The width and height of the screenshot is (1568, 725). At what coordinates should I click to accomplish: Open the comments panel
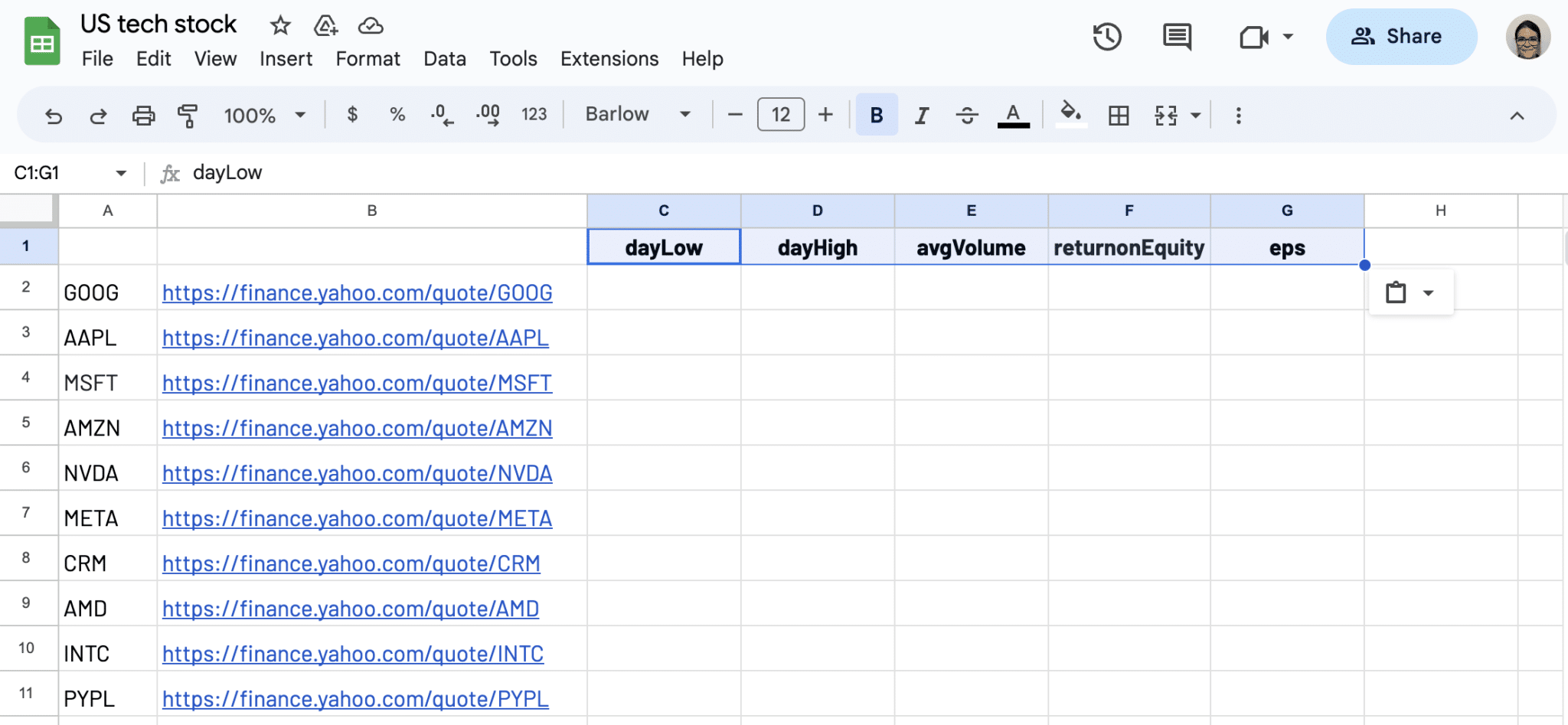(x=1176, y=36)
